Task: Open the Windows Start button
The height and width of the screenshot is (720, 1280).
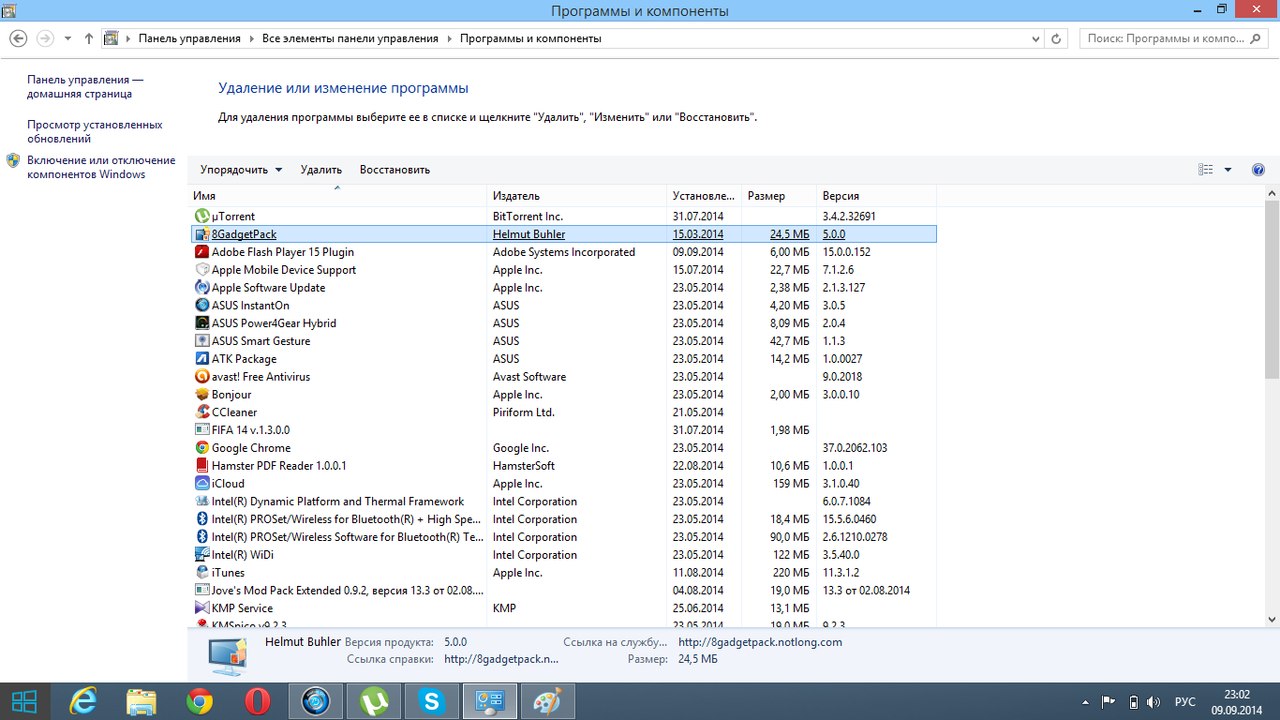Action: 25,701
